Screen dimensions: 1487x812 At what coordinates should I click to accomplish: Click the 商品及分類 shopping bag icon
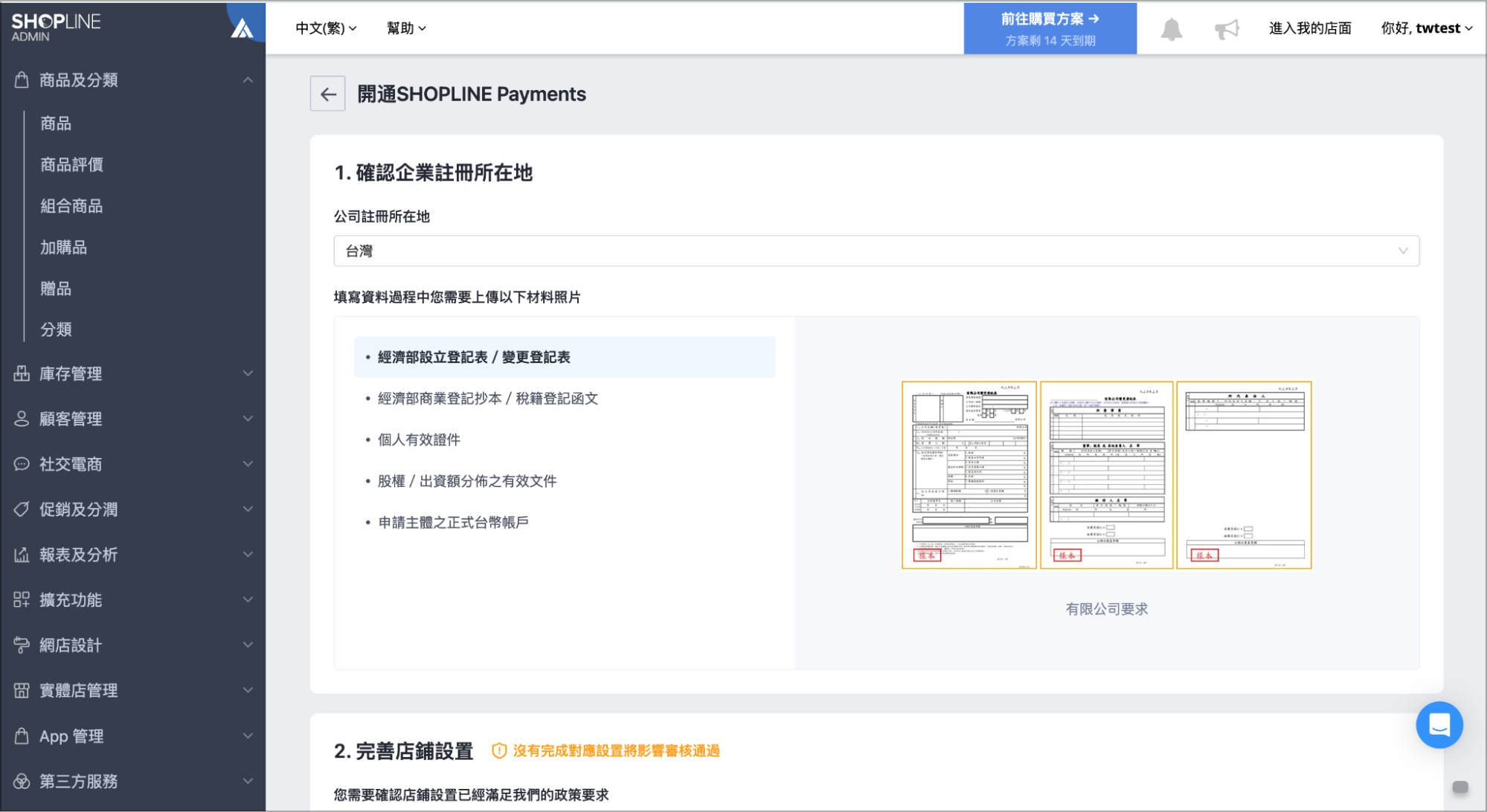[22, 80]
